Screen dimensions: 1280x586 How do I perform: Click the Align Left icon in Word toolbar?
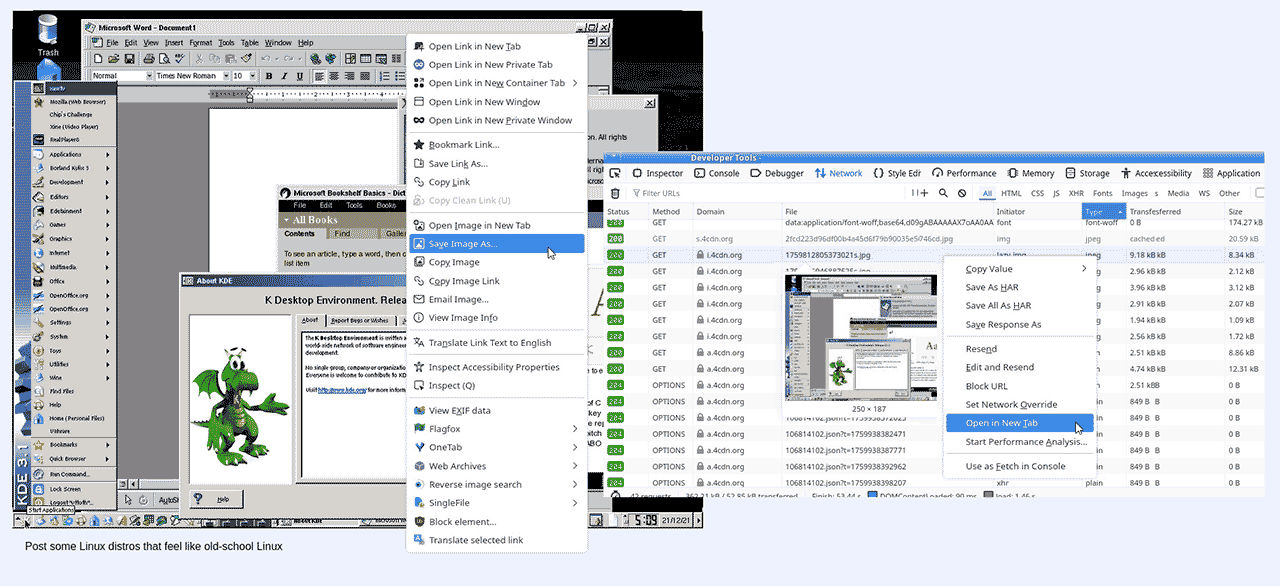320,76
